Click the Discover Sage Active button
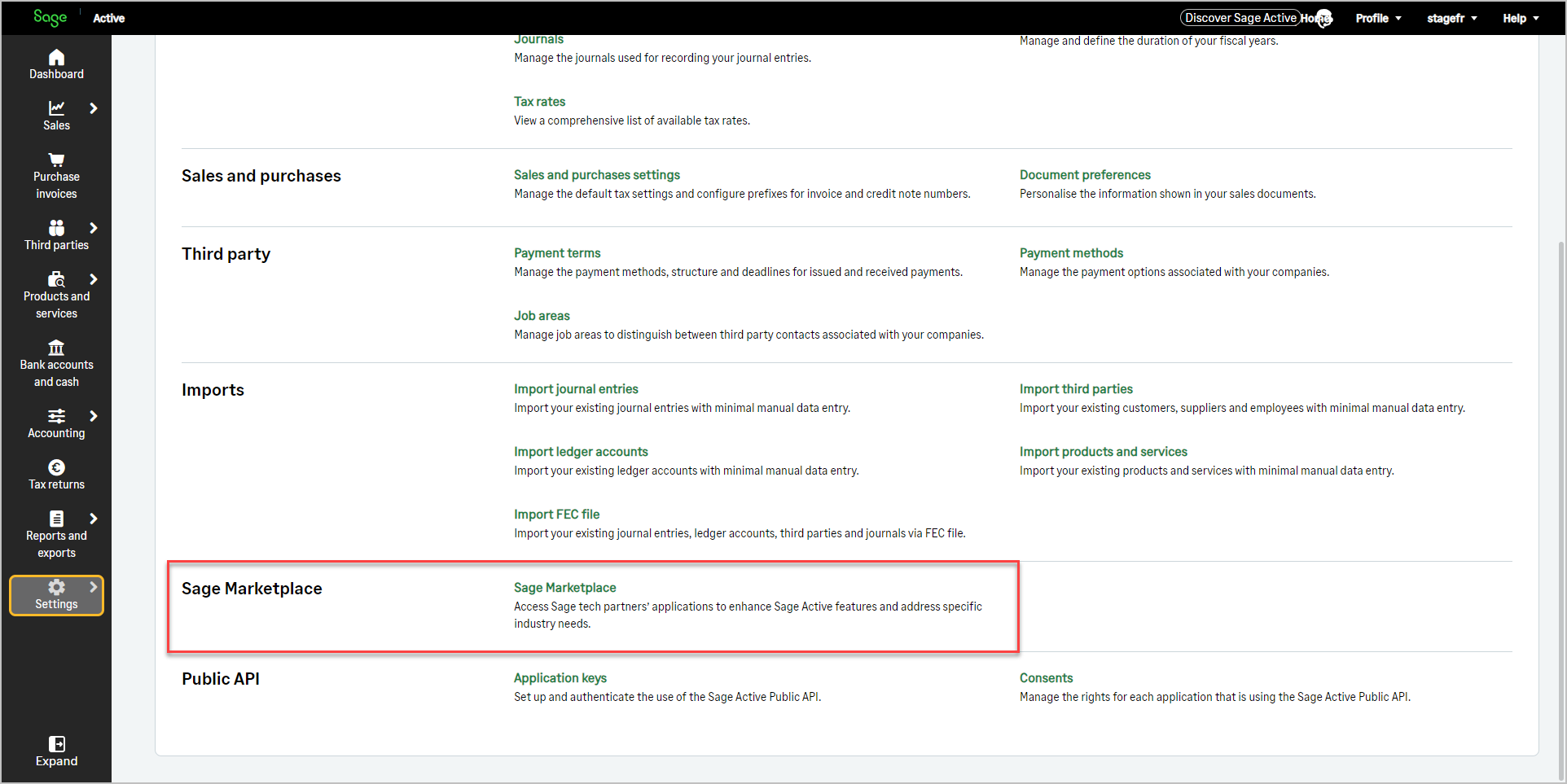This screenshot has width=1567, height=784. pos(1240,18)
